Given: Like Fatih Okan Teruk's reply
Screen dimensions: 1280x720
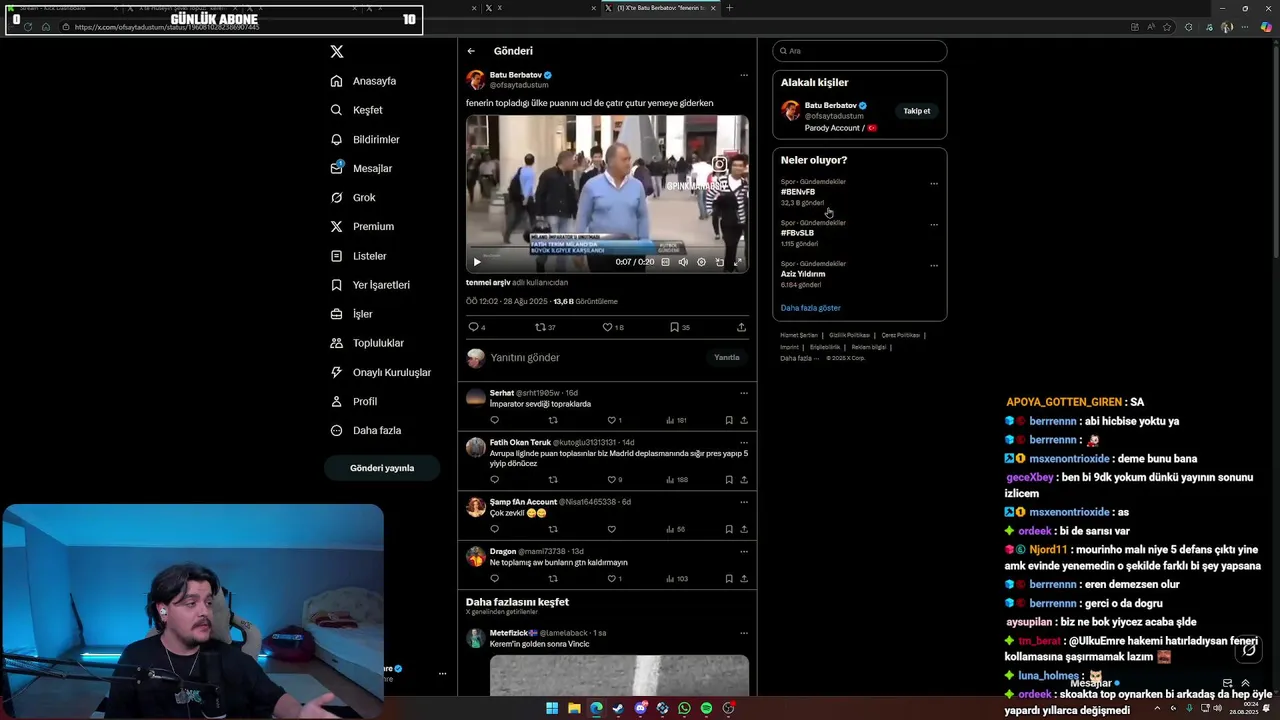Looking at the screenshot, I should coord(612,480).
